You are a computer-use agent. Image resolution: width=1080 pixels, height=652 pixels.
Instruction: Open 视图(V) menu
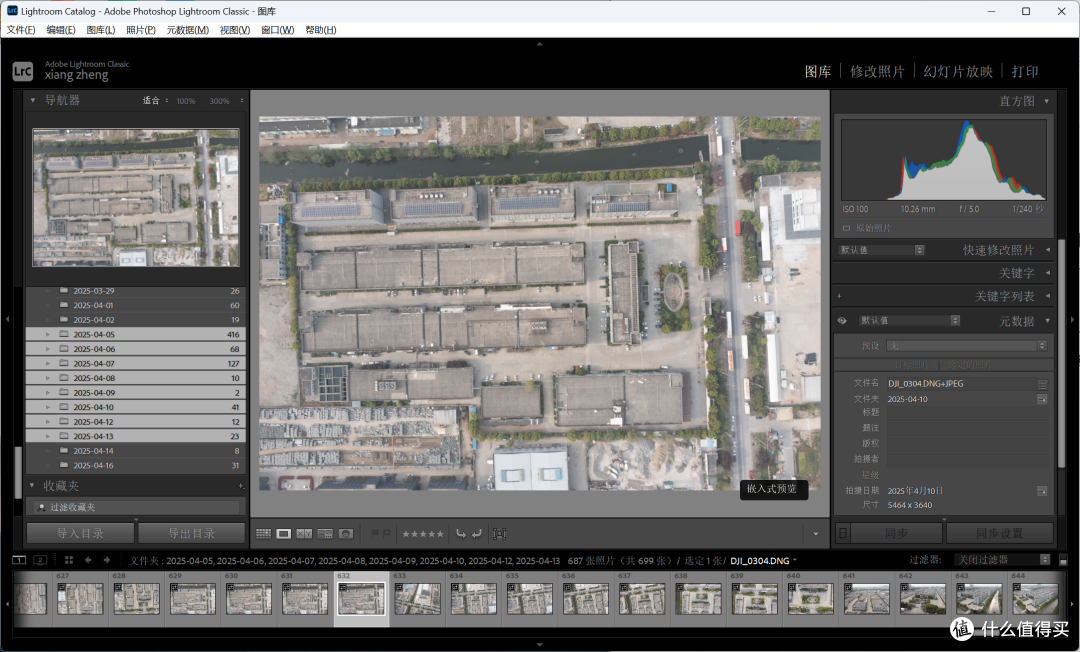coord(235,30)
